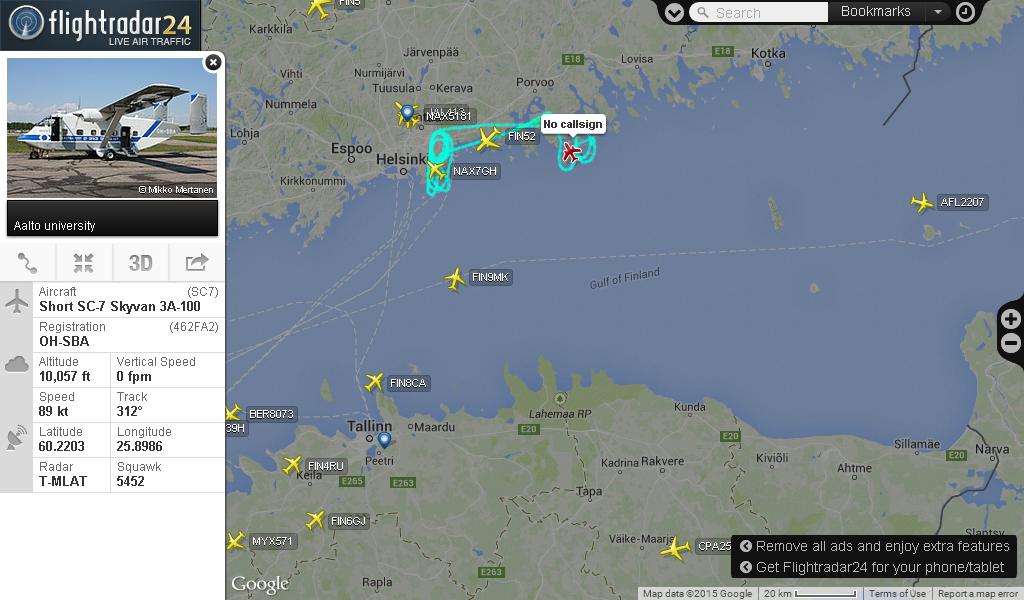This screenshot has width=1024, height=600.
Task: Select the FIN9MK aircraft icon
Action: pos(455,279)
